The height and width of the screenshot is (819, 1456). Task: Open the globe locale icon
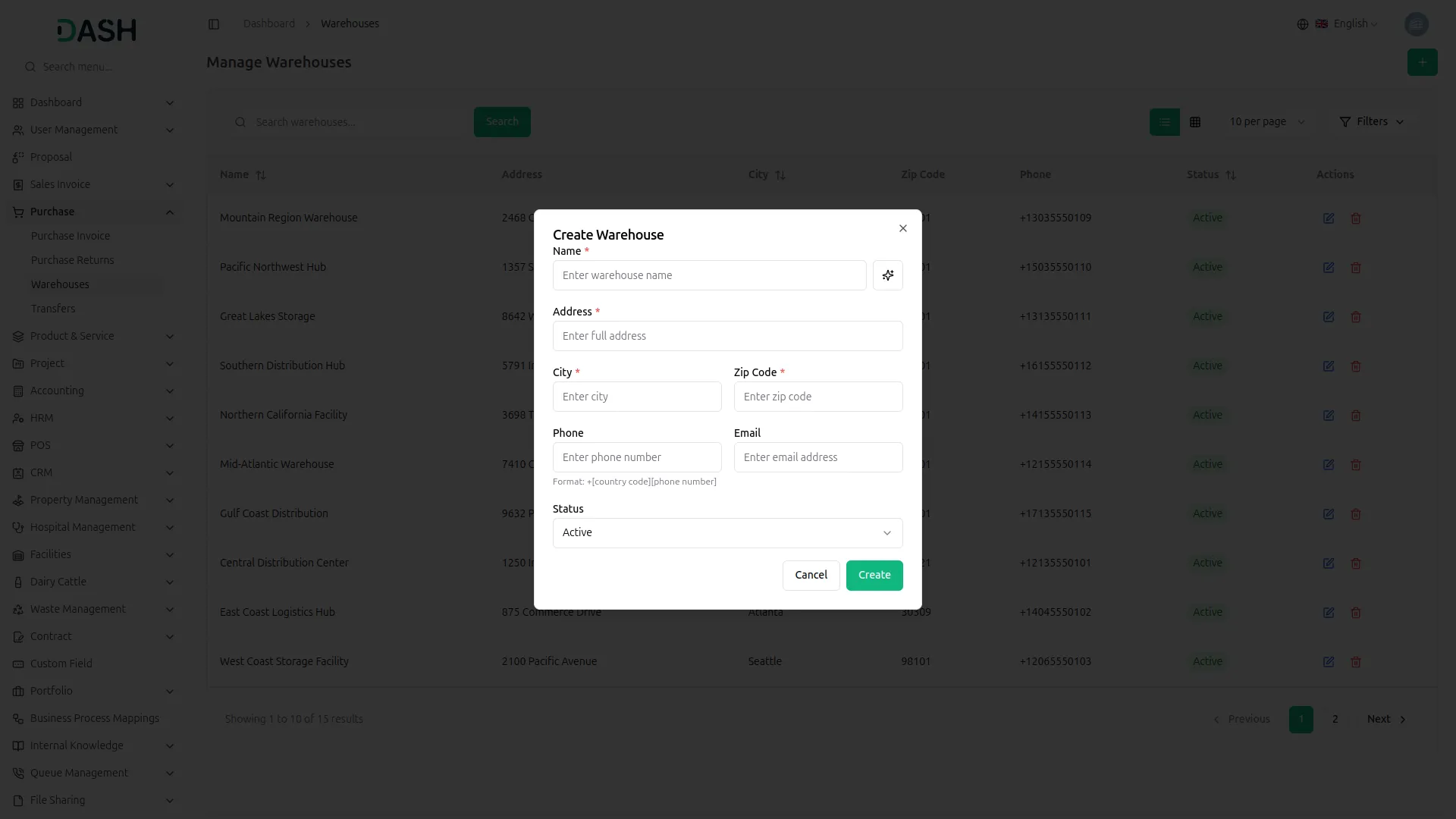tap(1302, 24)
